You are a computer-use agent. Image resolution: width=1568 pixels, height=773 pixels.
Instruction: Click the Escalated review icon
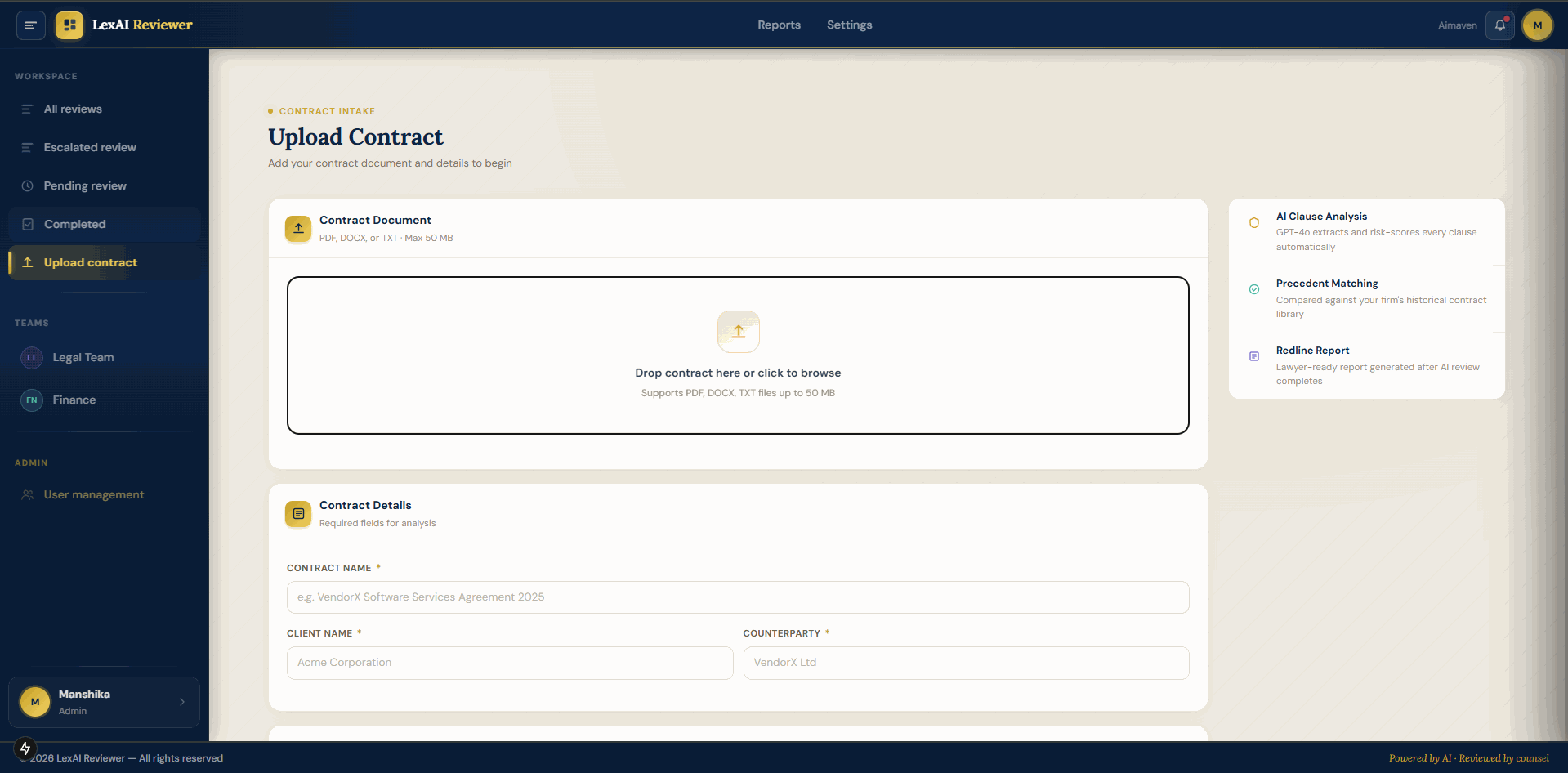point(28,148)
